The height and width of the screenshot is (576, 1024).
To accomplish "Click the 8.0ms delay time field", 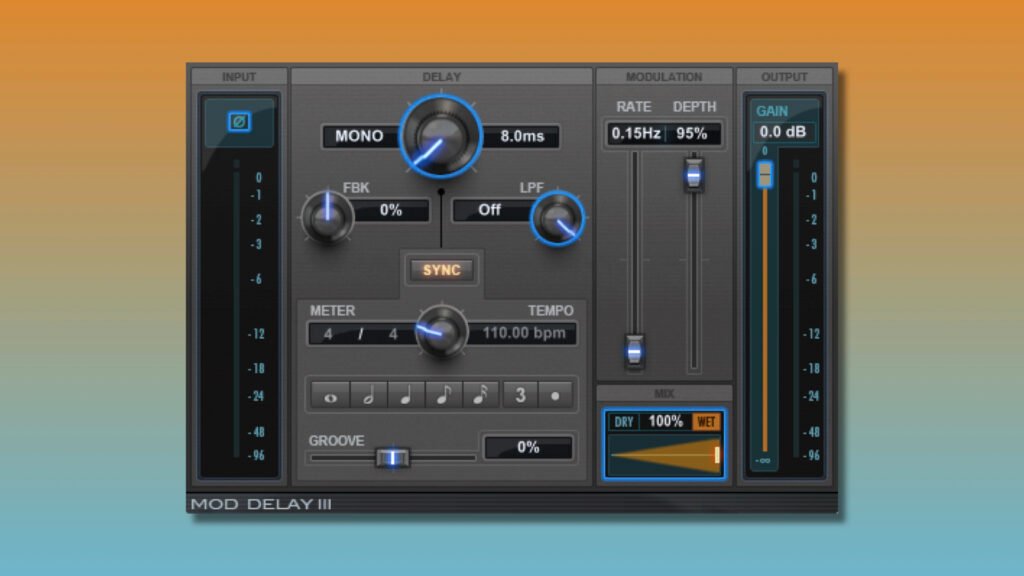I will [x=521, y=136].
